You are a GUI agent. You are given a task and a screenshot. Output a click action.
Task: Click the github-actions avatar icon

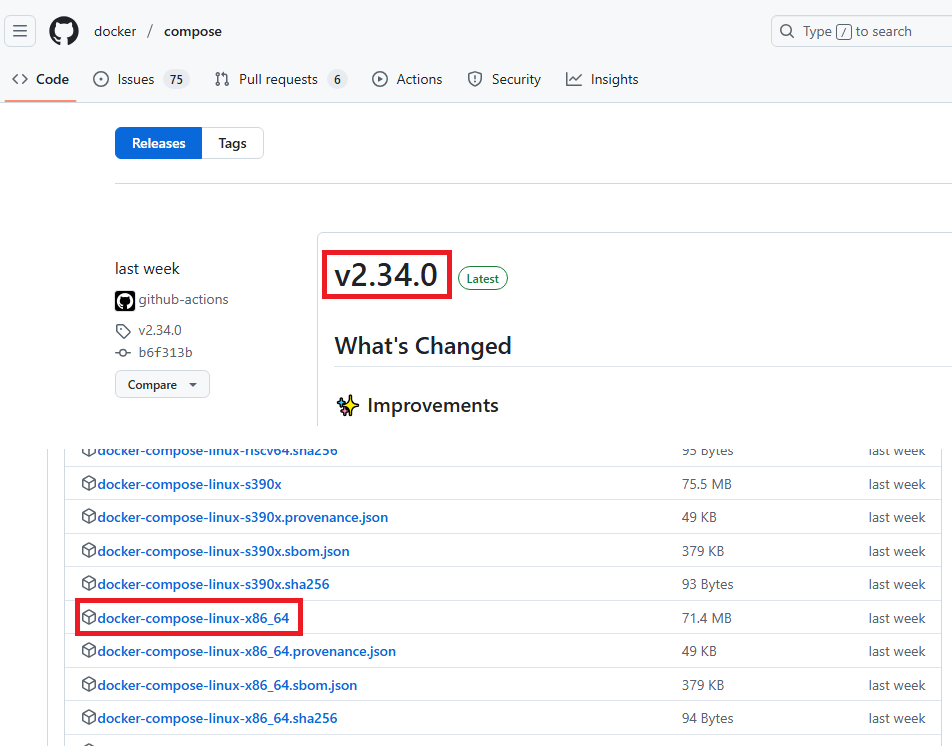click(125, 300)
